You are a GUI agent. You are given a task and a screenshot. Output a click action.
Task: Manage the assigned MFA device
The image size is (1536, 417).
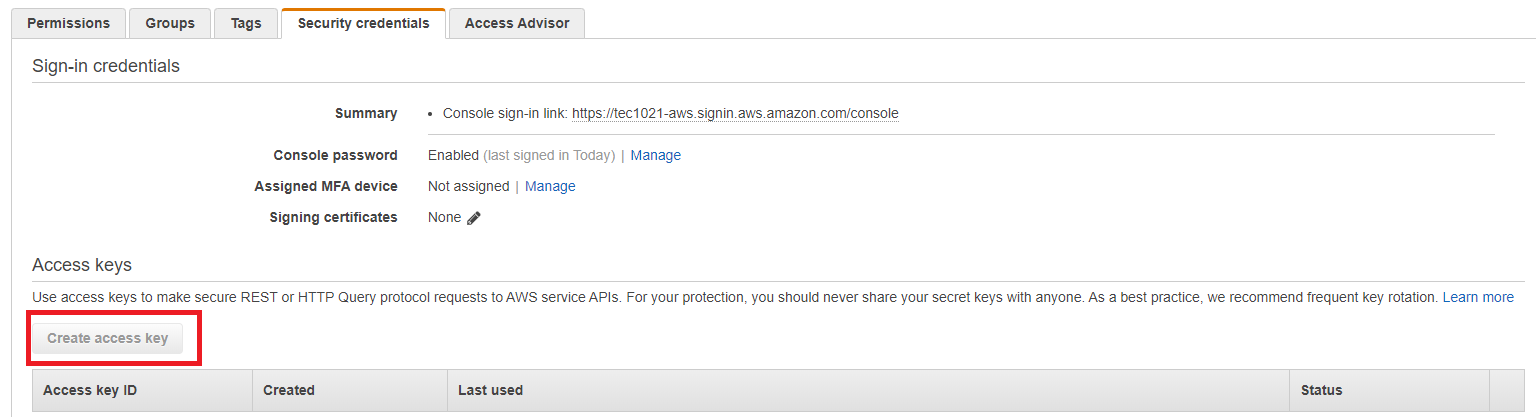pyautogui.click(x=550, y=187)
